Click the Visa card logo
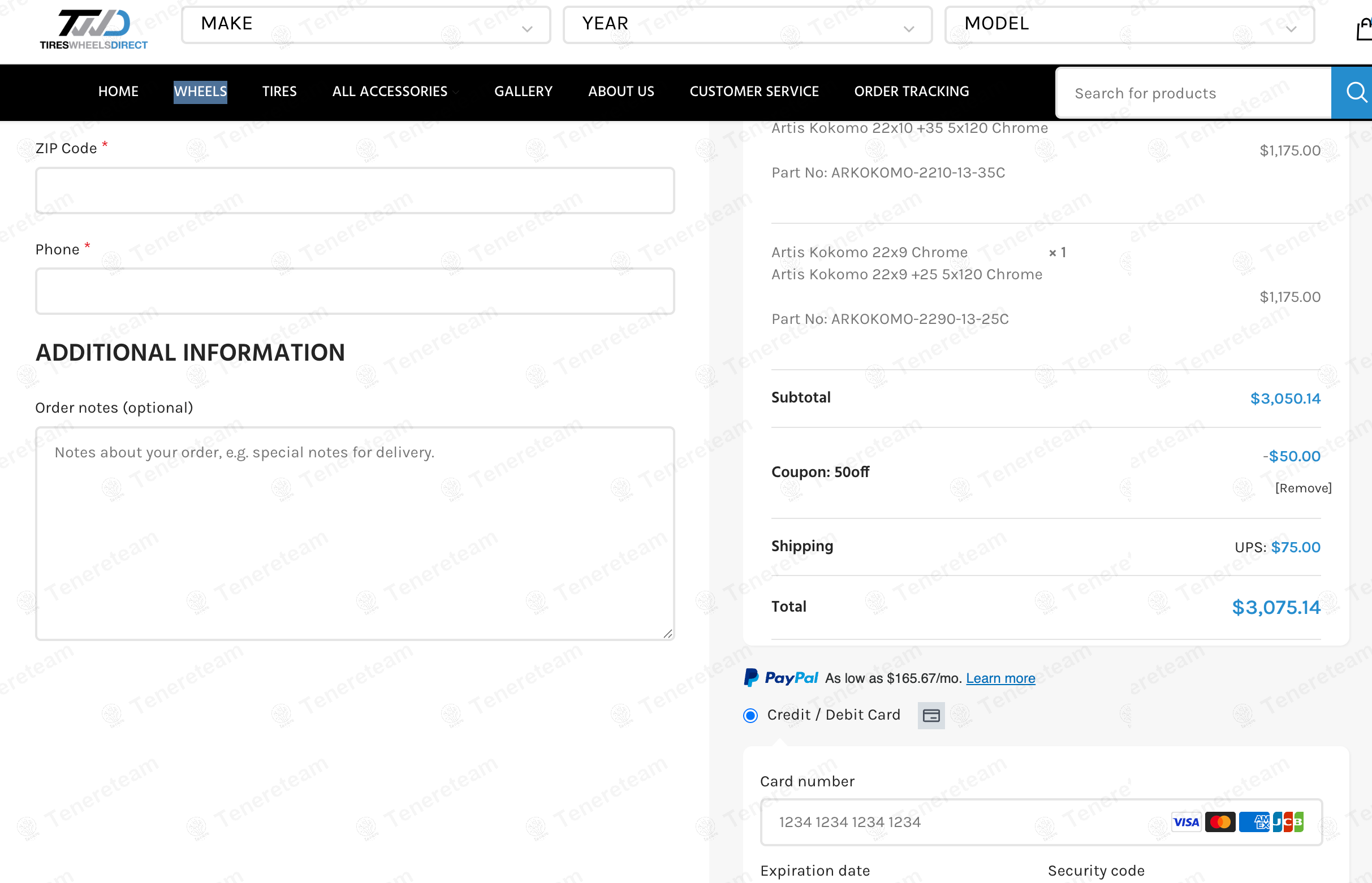This screenshot has width=1372, height=883. pos(1185,821)
